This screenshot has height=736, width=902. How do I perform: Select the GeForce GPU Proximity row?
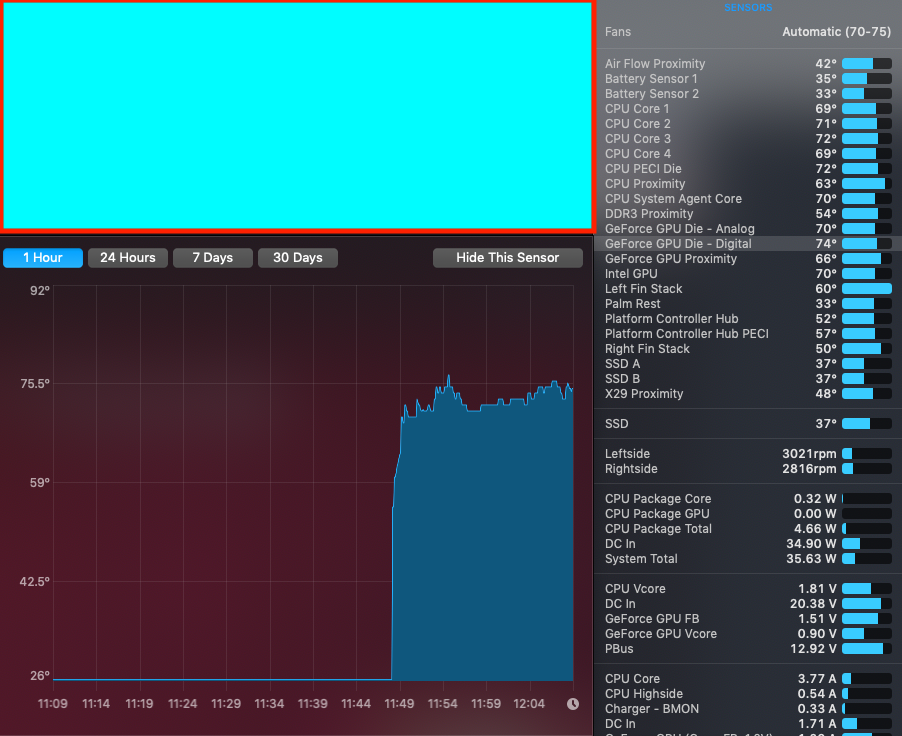748,259
